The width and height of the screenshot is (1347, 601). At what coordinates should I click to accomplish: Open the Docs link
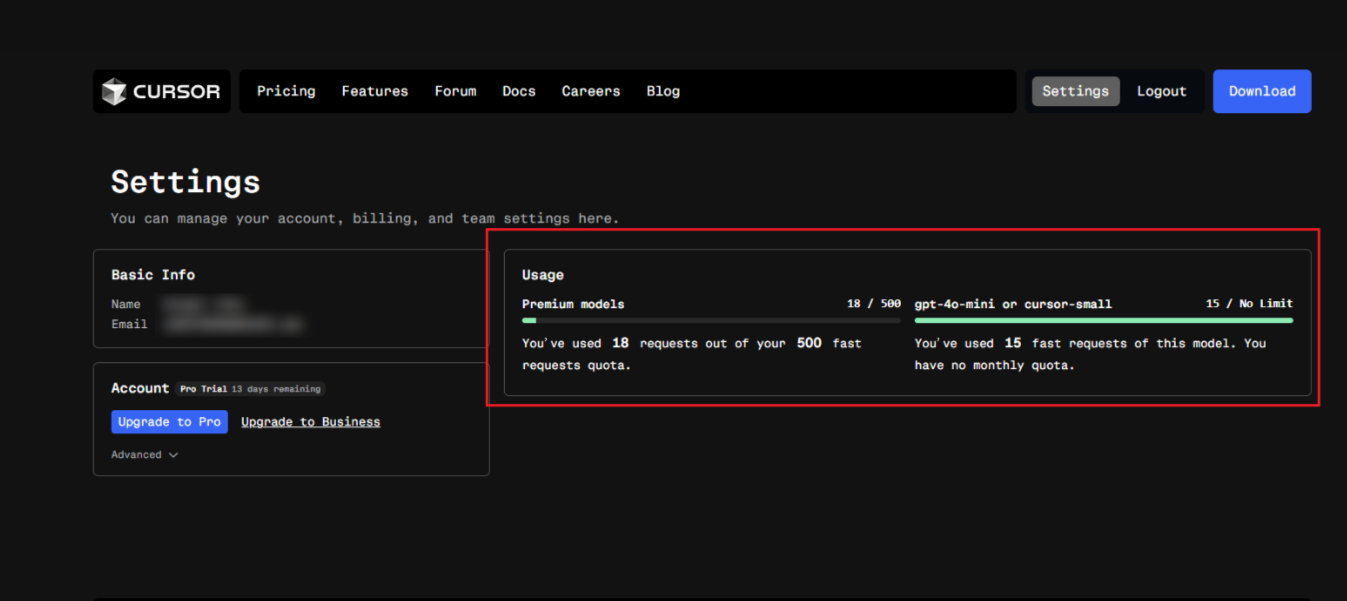[x=519, y=91]
